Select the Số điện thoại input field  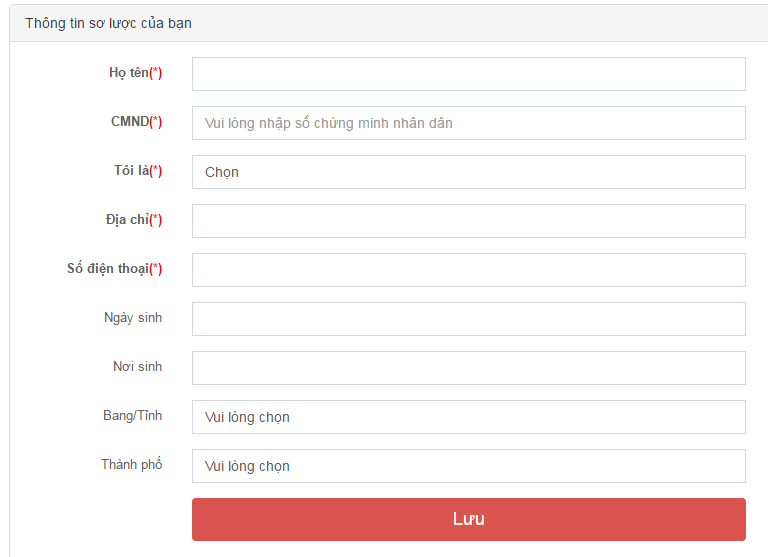(468, 270)
